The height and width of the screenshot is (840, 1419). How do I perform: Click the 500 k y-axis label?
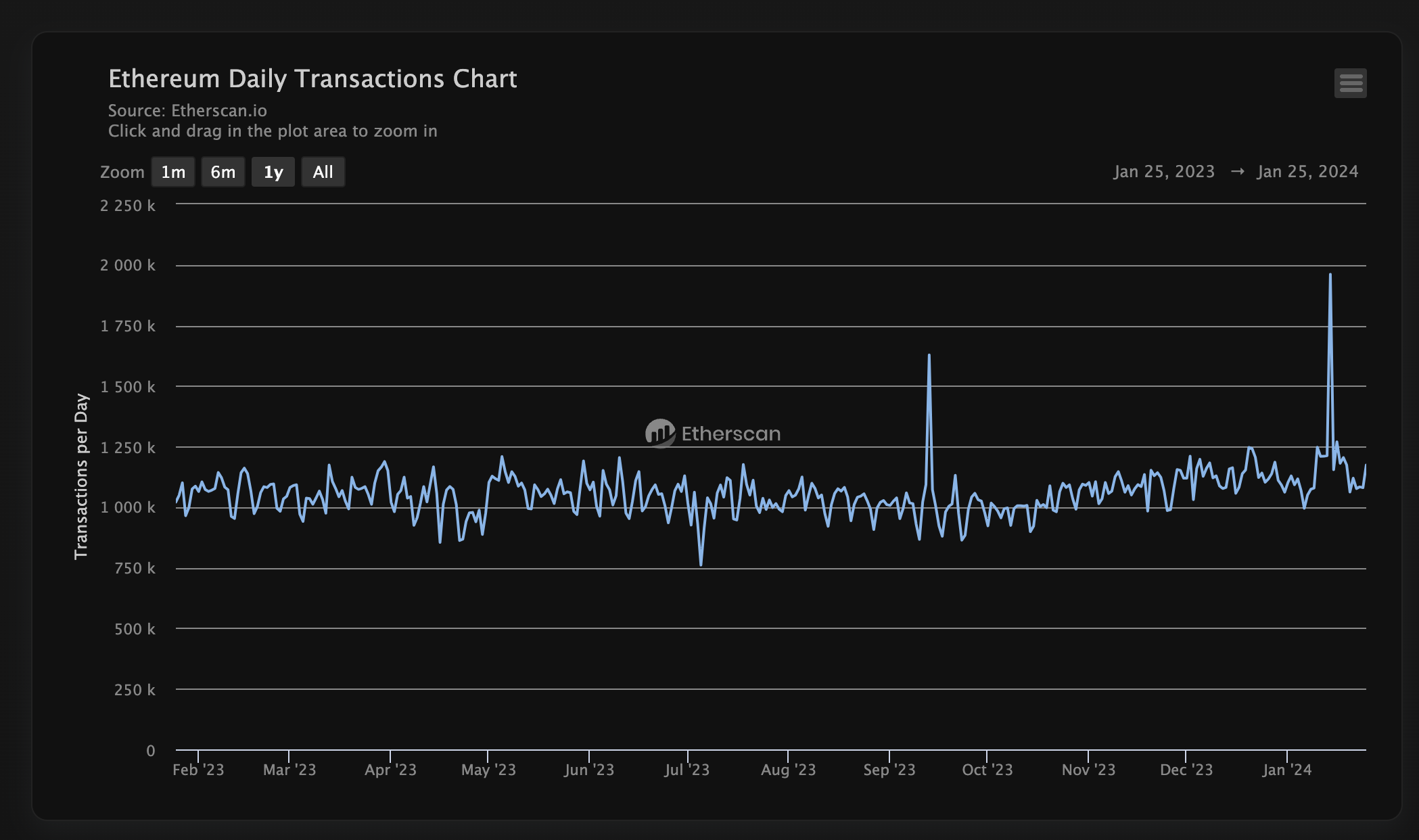coord(135,629)
